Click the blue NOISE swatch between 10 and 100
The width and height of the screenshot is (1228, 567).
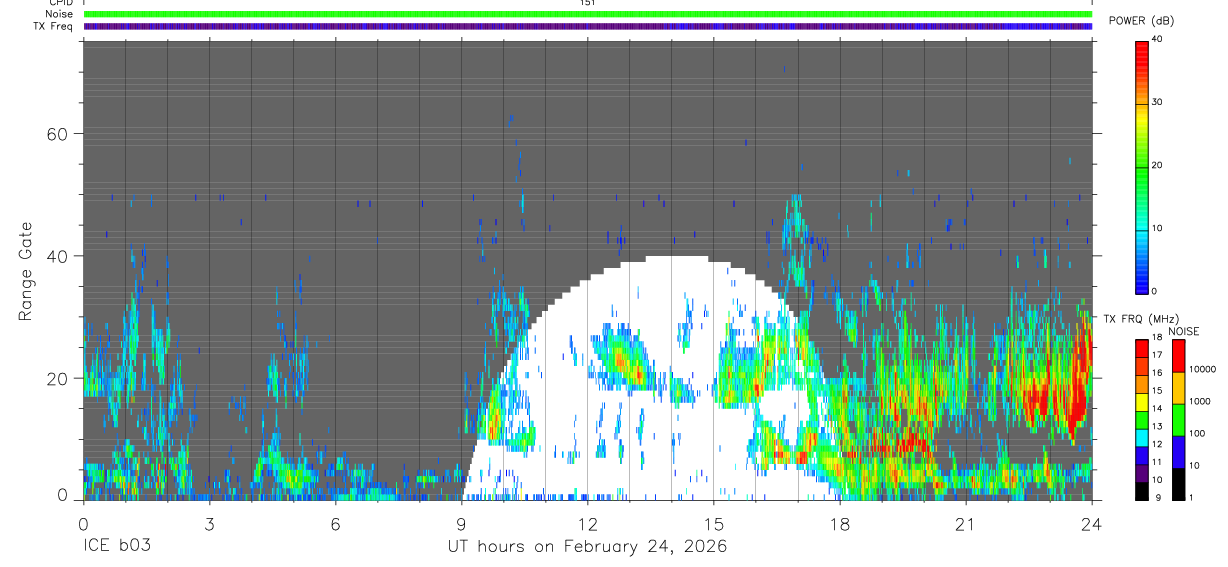[1179, 452]
